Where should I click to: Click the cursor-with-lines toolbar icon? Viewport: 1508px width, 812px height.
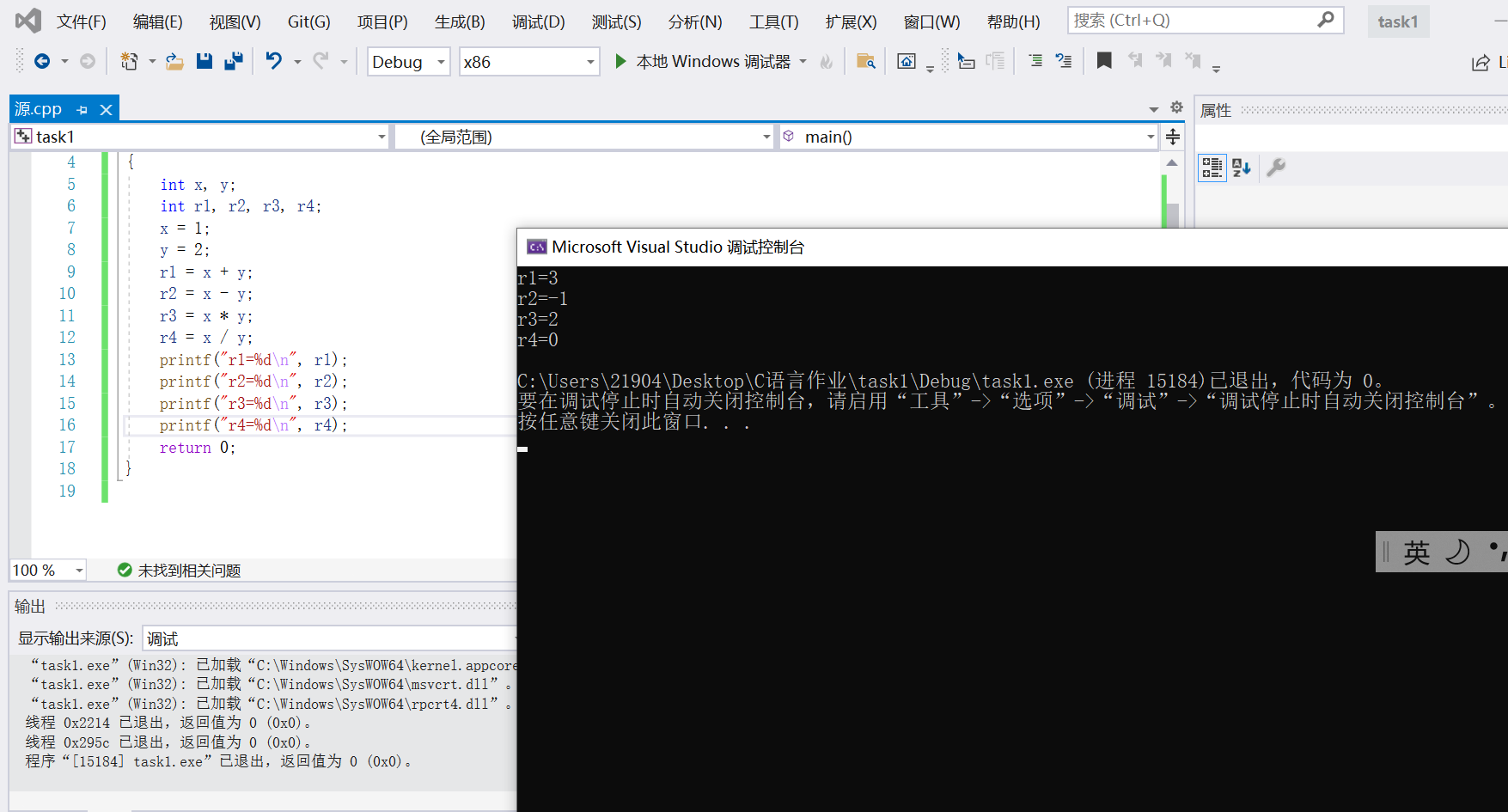967,61
